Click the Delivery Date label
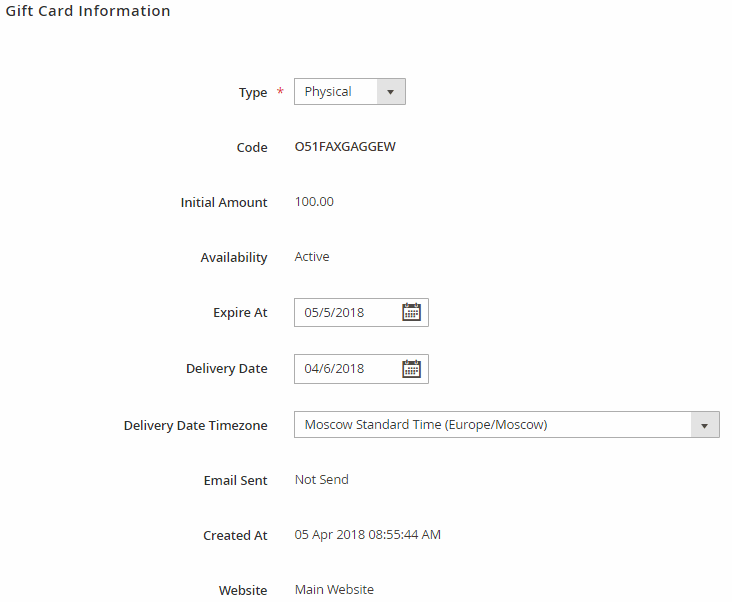Image resolution: width=732 pixels, height=602 pixels. [x=226, y=369]
